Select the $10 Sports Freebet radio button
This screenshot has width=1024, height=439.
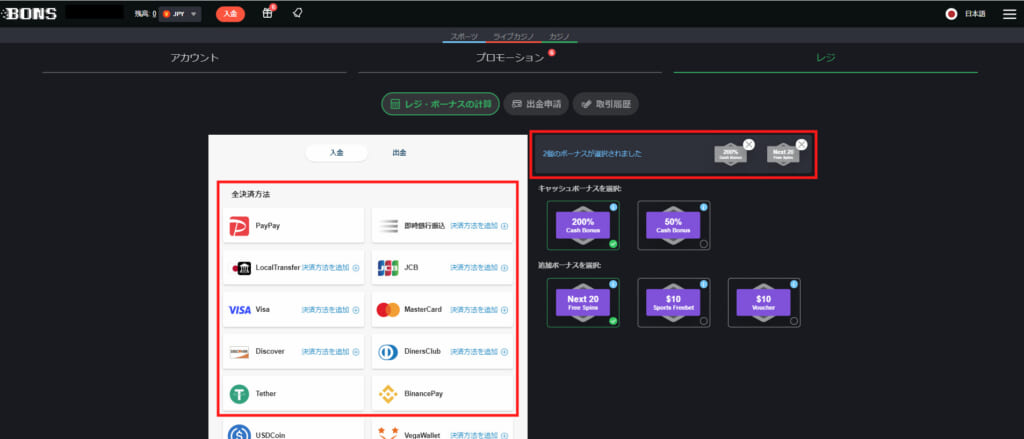pos(704,321)
